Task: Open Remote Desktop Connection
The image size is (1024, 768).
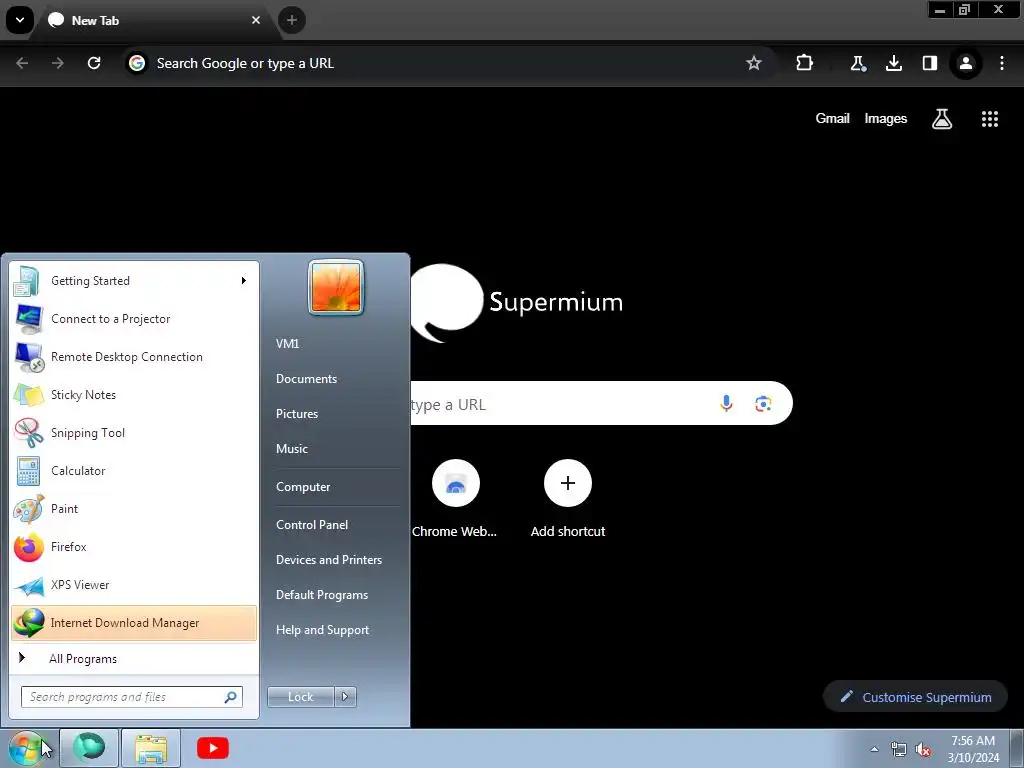Action: point(134,357)
